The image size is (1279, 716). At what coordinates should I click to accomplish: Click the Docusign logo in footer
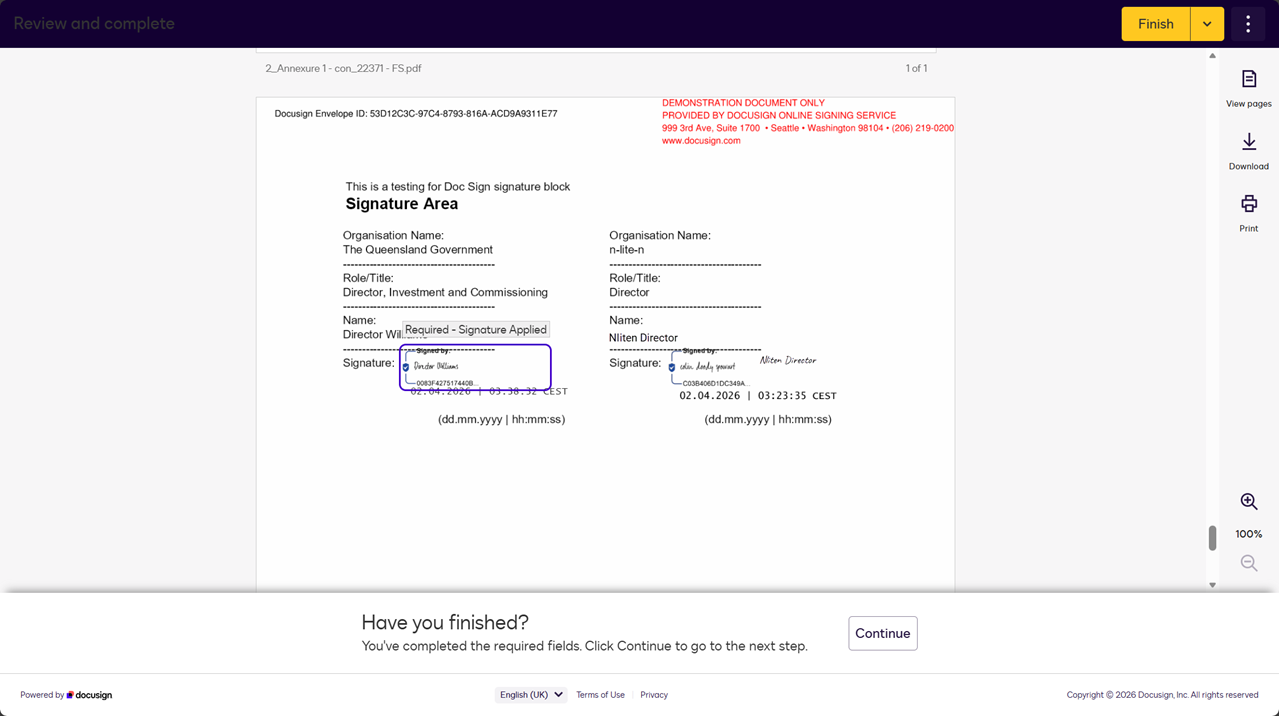click(x=90, y=695)
